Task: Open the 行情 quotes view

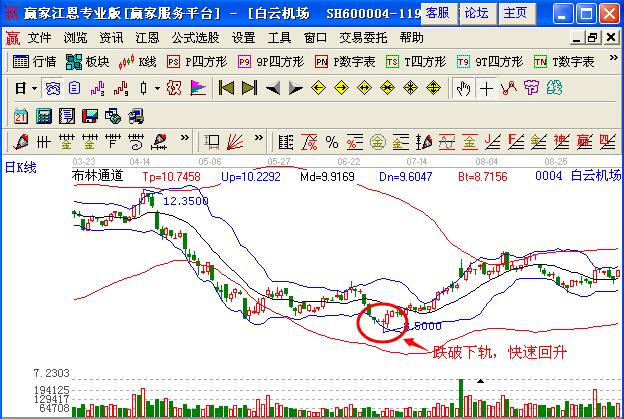Action: click(x=35, y=62)
